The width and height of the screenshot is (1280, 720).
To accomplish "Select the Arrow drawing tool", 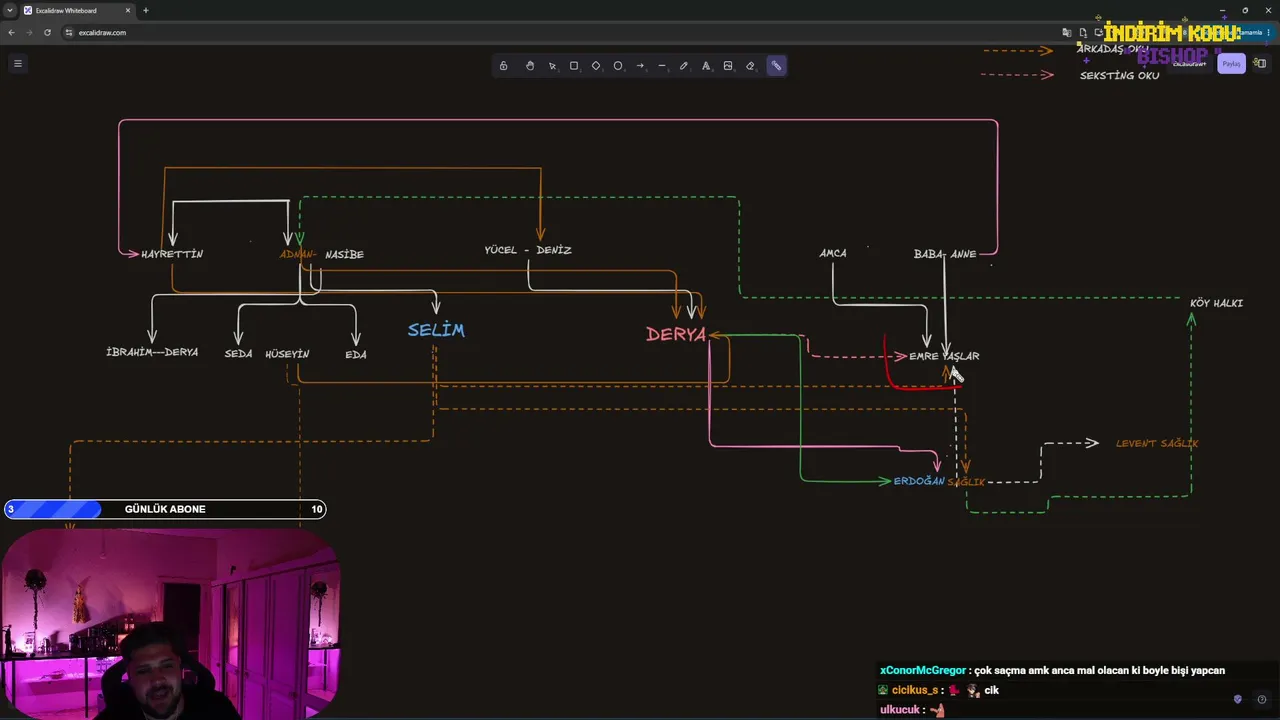I will [640, 66].
